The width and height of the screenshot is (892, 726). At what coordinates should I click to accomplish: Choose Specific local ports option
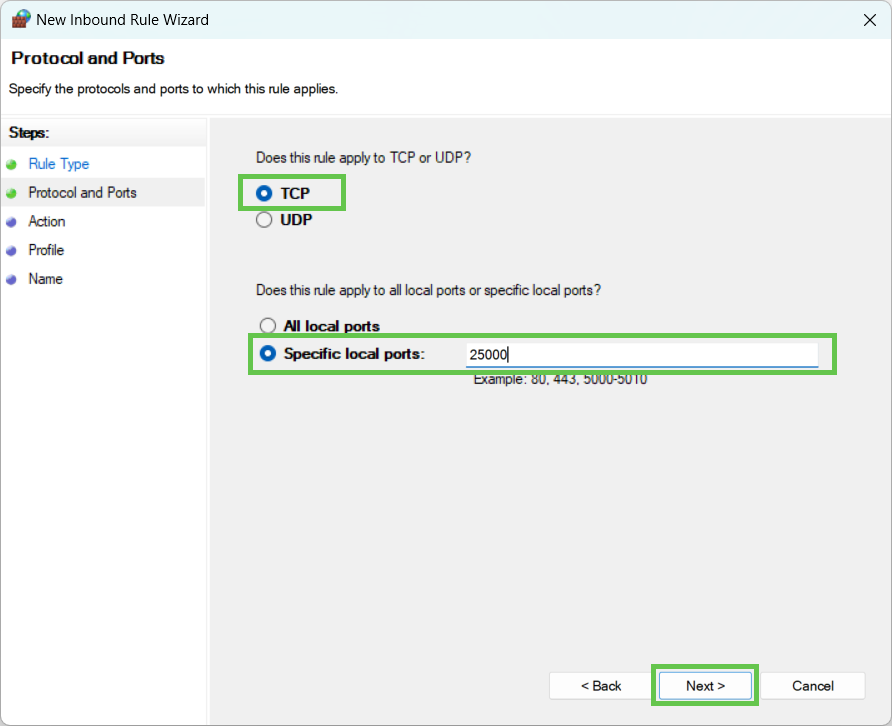coord(342,354)
